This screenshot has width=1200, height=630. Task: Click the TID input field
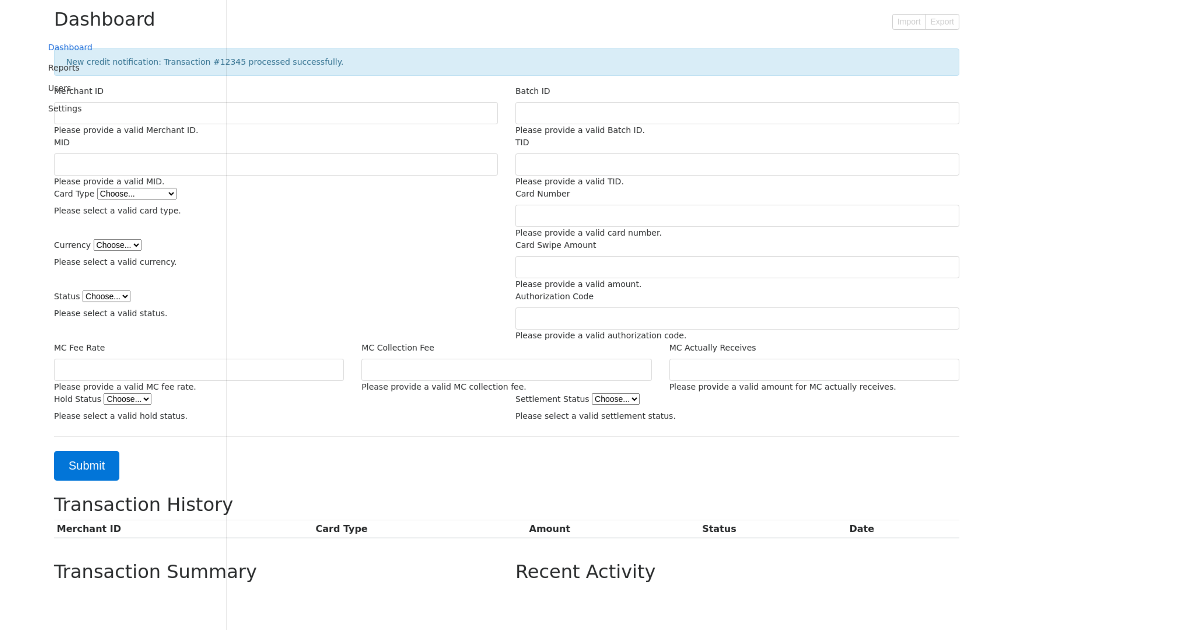point(736,164)
